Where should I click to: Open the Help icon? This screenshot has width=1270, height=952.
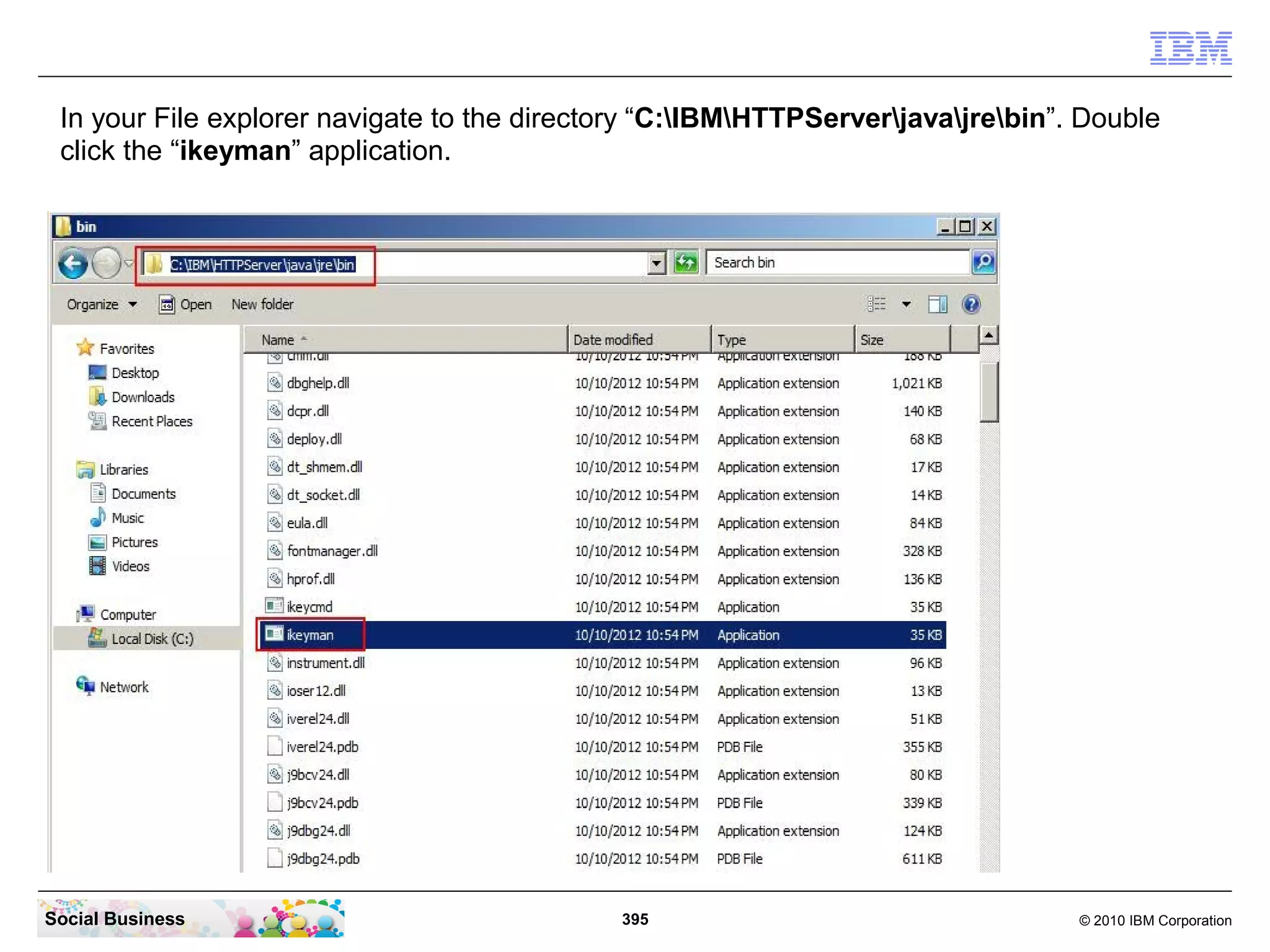(x=971, y=304)
